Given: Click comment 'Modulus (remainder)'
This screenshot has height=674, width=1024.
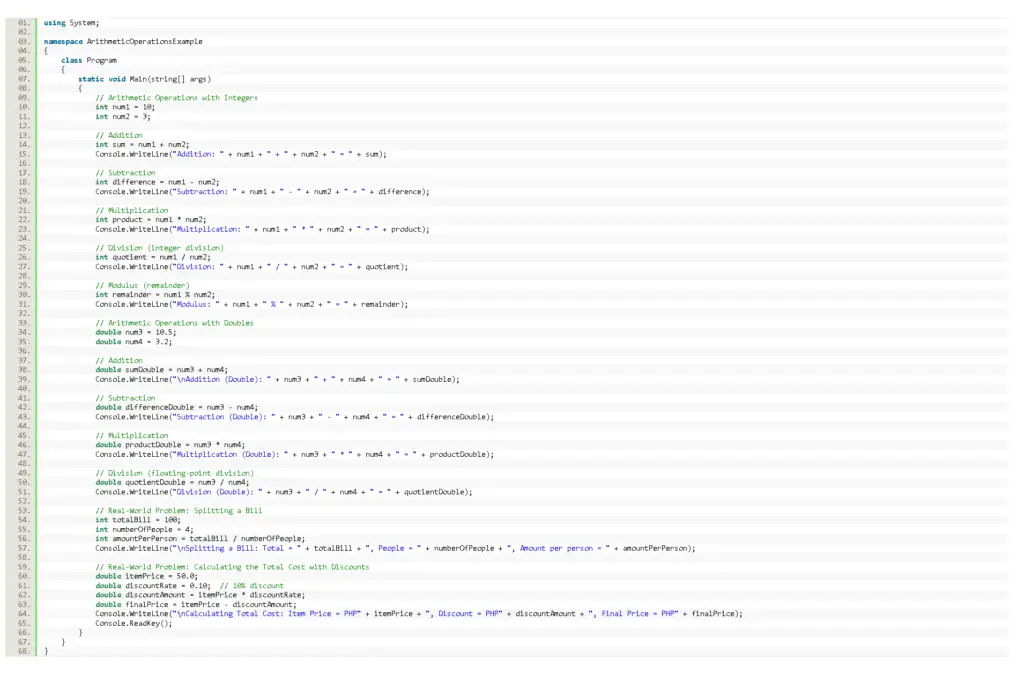Looking at the screenshot, I should click(x=142, y=286).
